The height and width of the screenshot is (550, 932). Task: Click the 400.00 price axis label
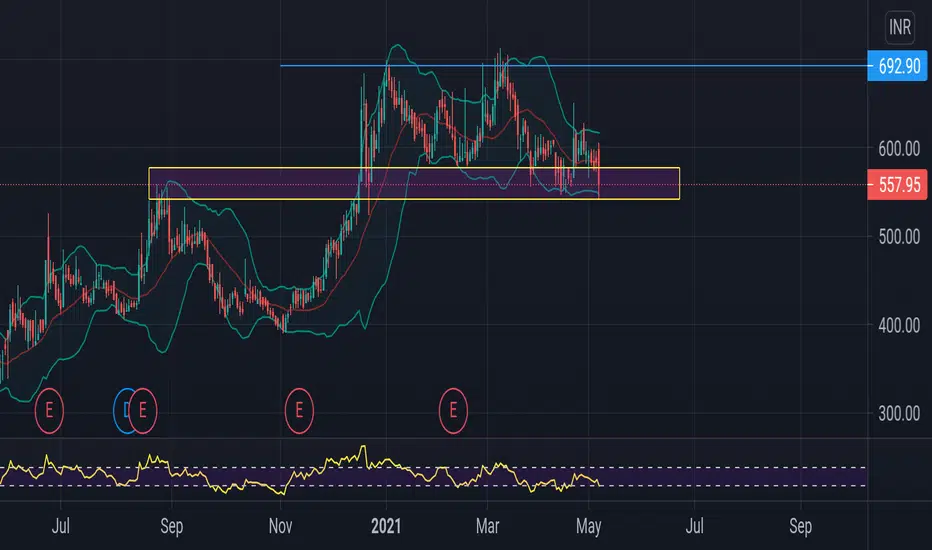[899, 326]
